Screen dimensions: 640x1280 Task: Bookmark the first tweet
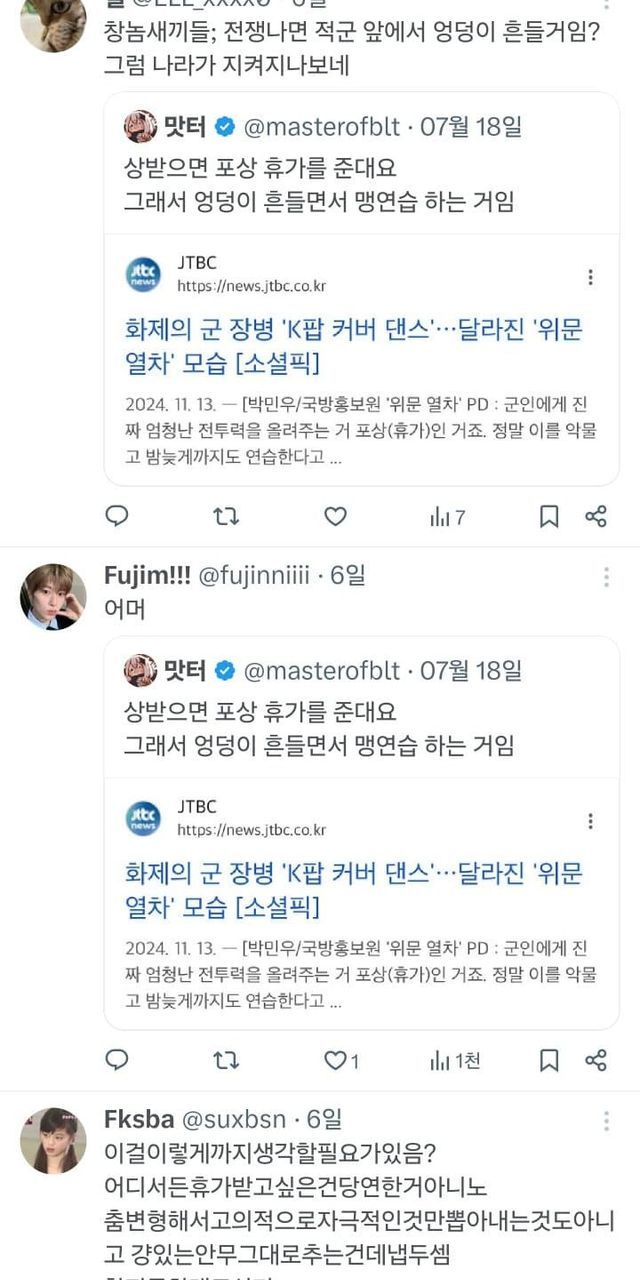coord(549,516)
